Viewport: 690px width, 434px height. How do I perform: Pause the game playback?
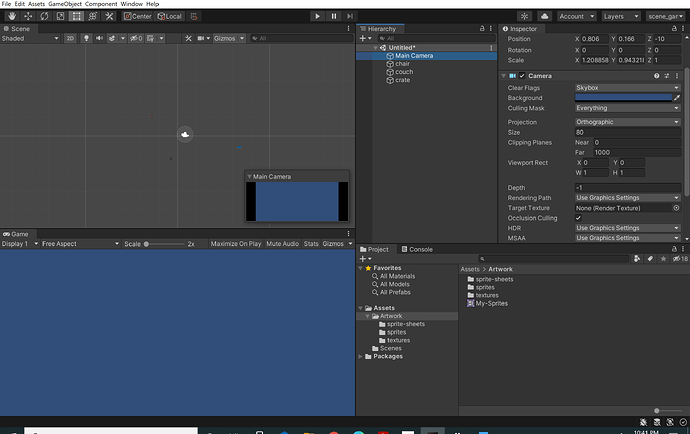tap(334, 16)
